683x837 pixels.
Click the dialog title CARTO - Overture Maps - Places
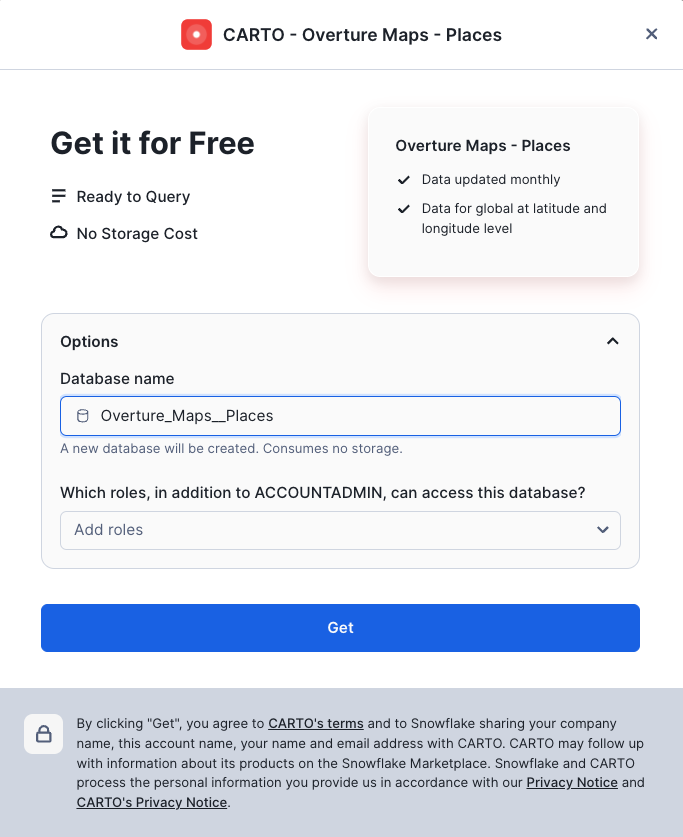pos(362,35)
